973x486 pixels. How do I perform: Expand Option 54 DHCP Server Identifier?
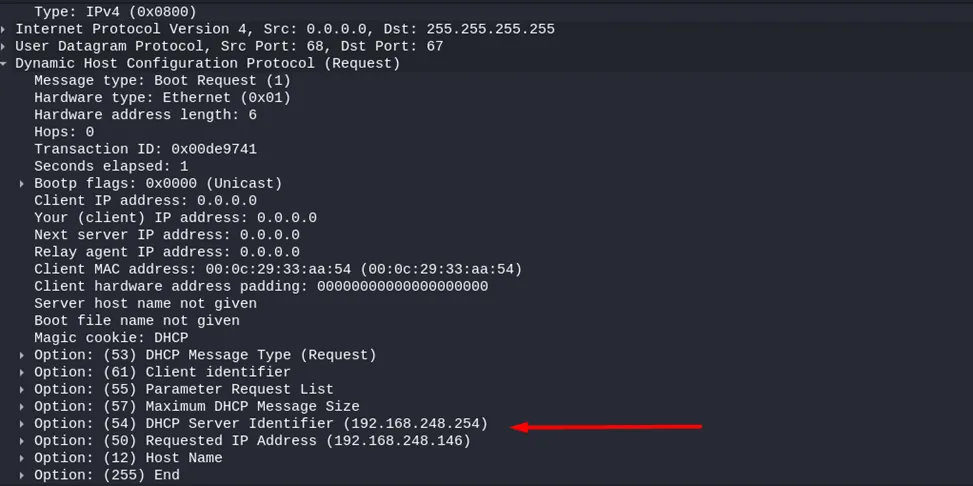pos(22,424)
